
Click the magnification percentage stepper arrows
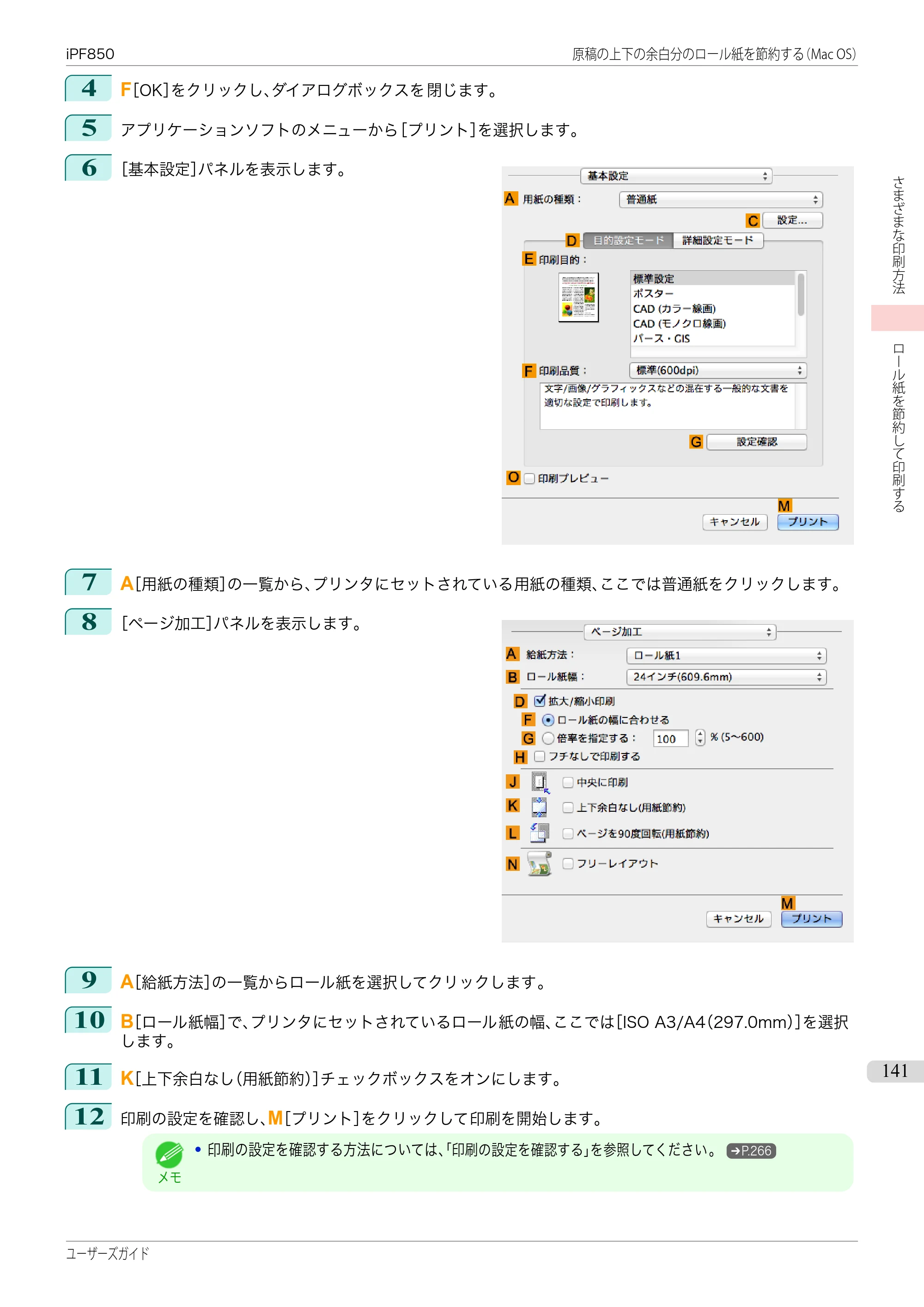tap(699, 738)
